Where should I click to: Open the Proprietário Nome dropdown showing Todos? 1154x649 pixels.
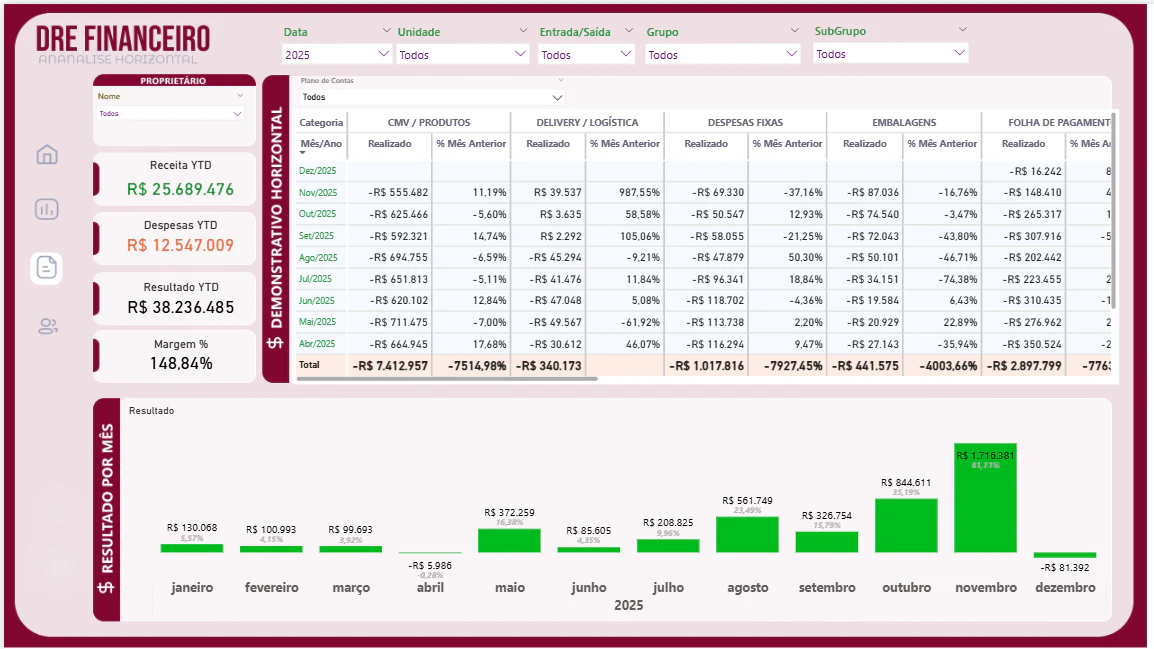coord(170,113)
